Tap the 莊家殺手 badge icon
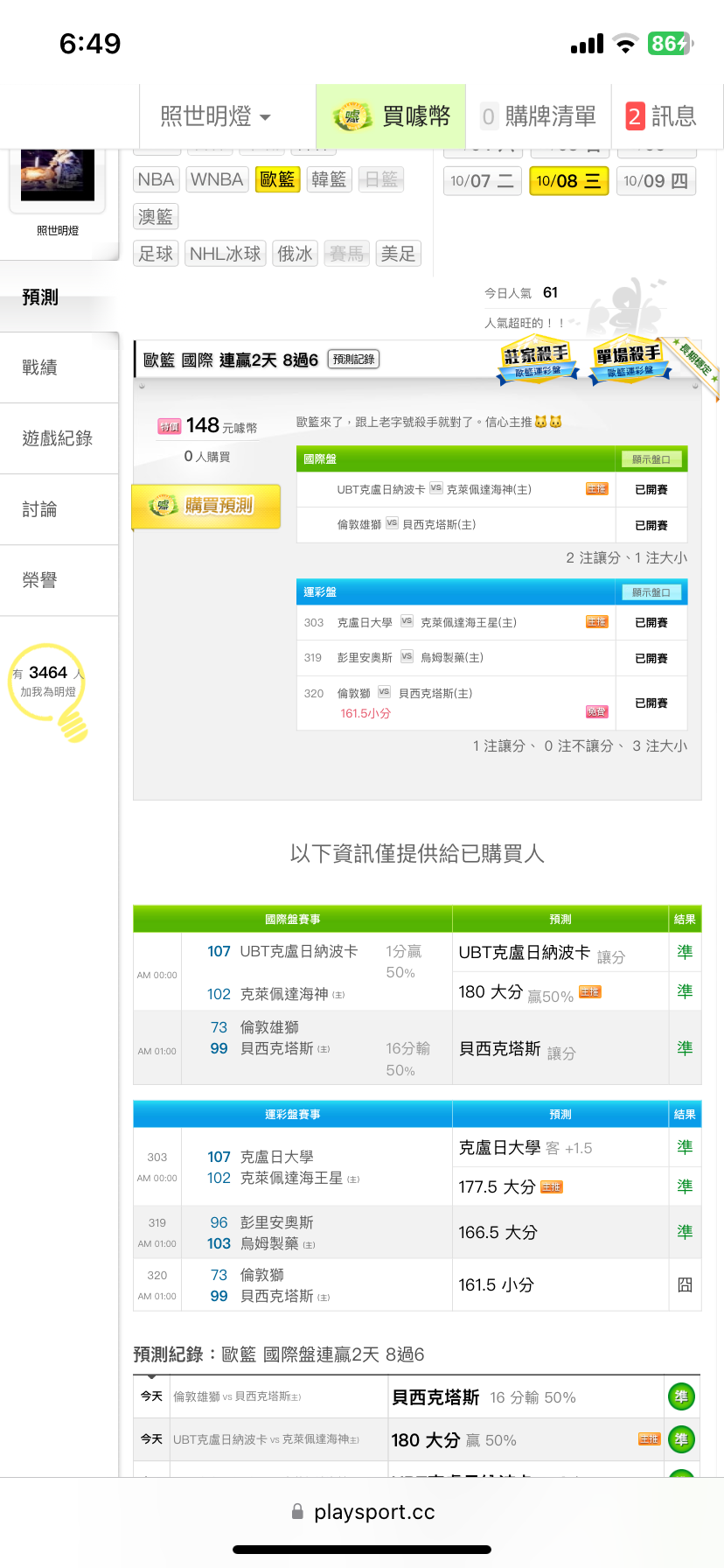Viewport: 724px width, 1568px height. (x=537, y=361)
